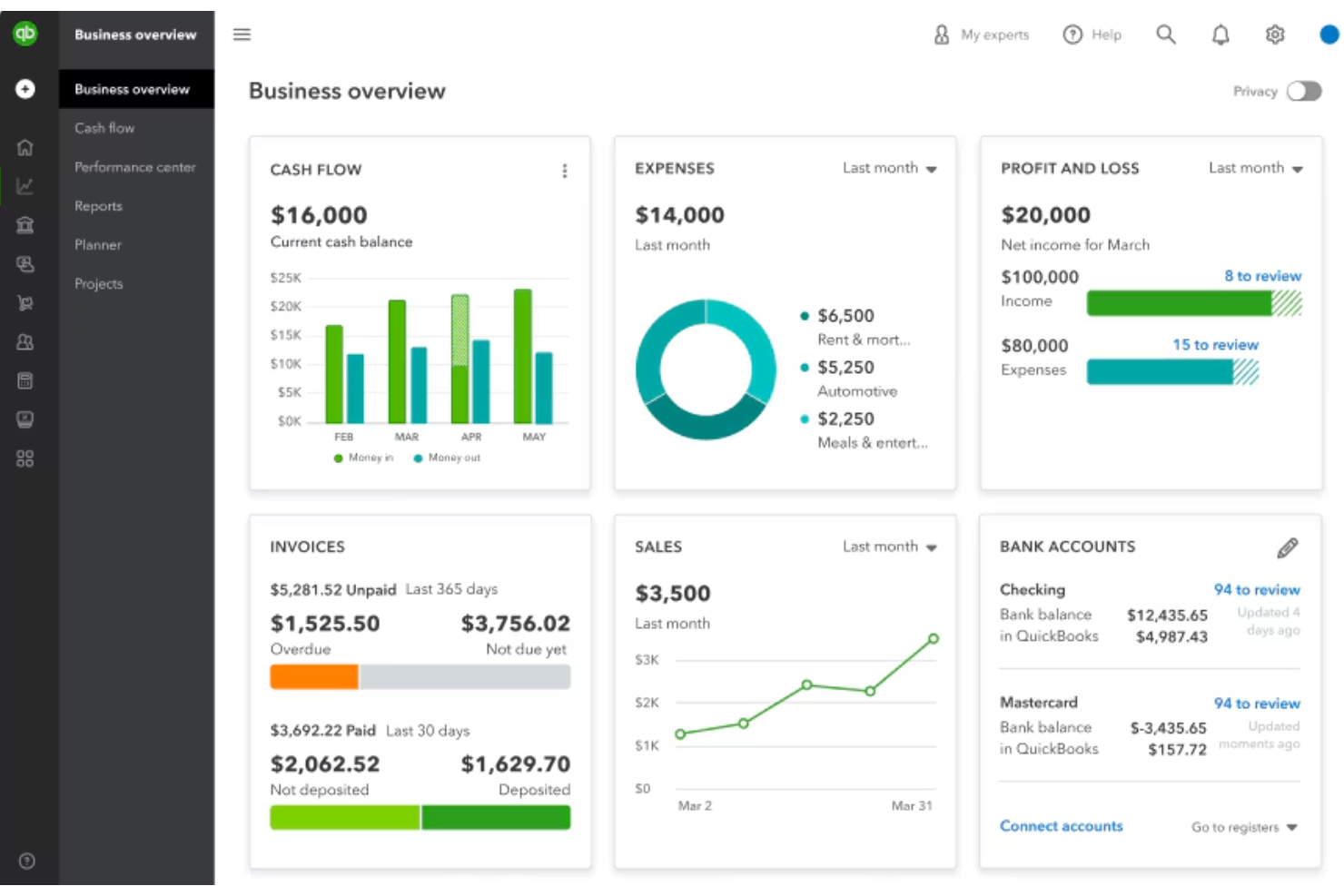
Task: Click the expenses donut chart
Action: (706, 369)
